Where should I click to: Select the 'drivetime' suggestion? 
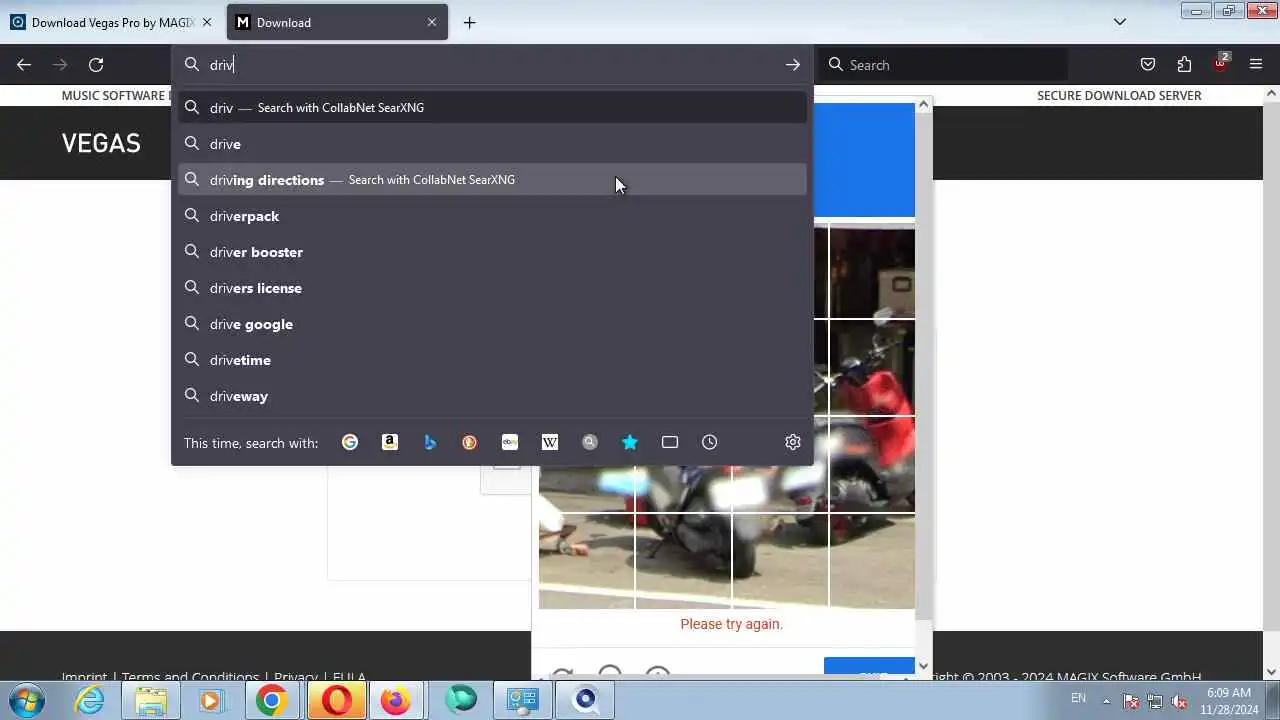coord(492,360)
